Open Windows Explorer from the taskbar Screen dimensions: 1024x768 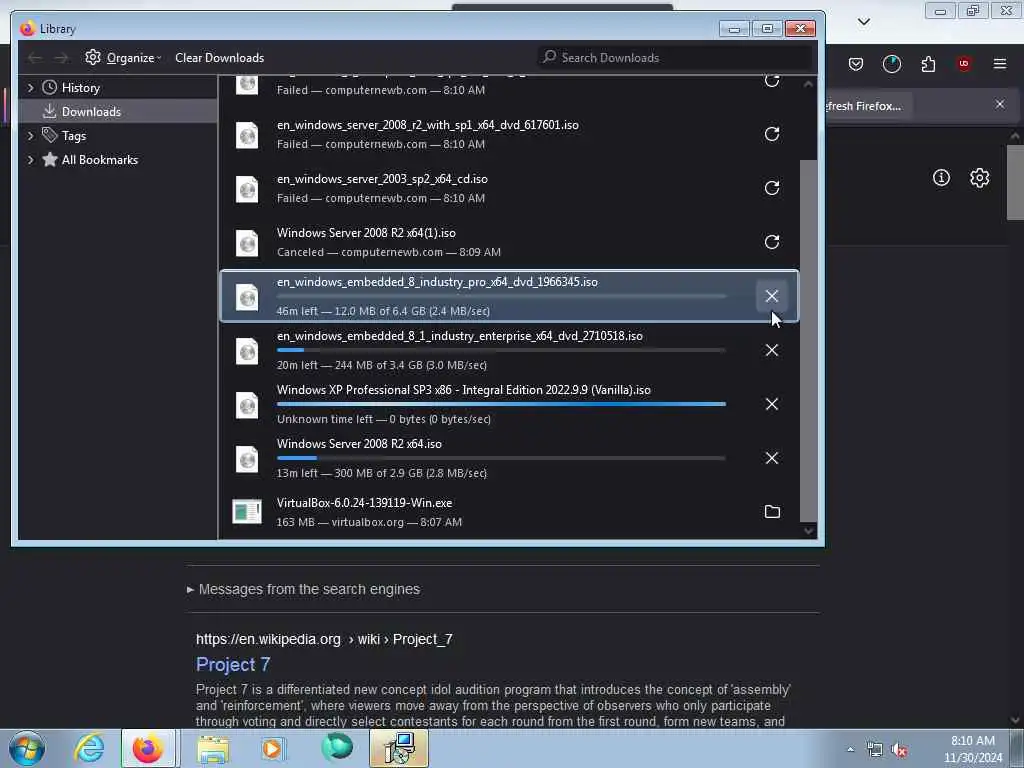click(x=213, y=748)
